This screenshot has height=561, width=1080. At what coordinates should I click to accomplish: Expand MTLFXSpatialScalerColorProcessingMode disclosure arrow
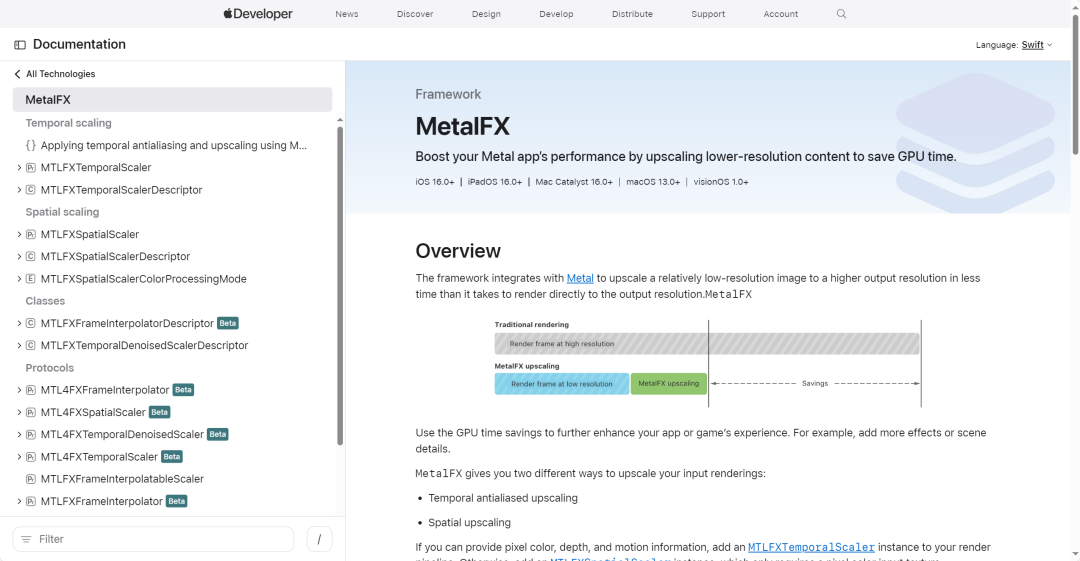coord(19,279)
